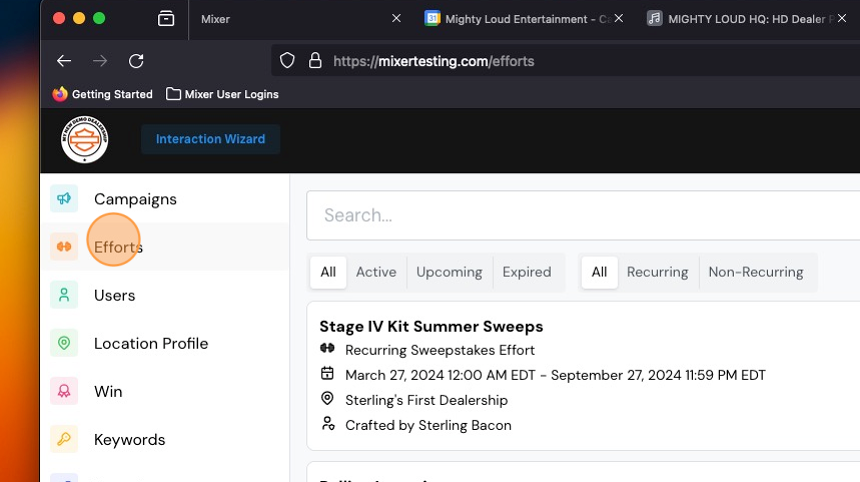Open the Mixer User Logins bookmark folder
860x482 pixels.
click(222, 94)
